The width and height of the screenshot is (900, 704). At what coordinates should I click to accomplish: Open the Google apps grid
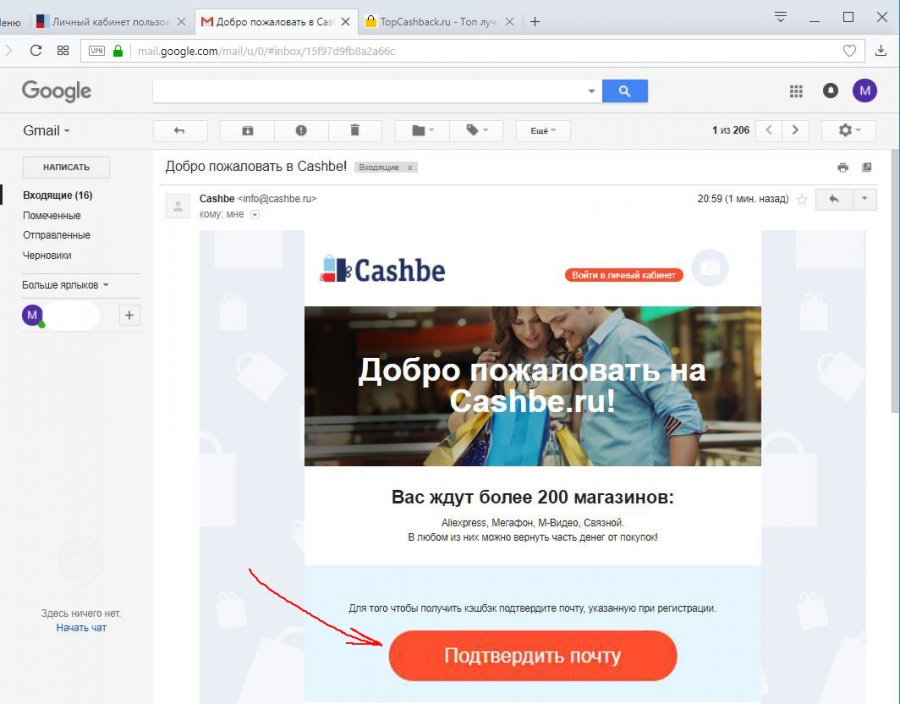pos(796,91)
